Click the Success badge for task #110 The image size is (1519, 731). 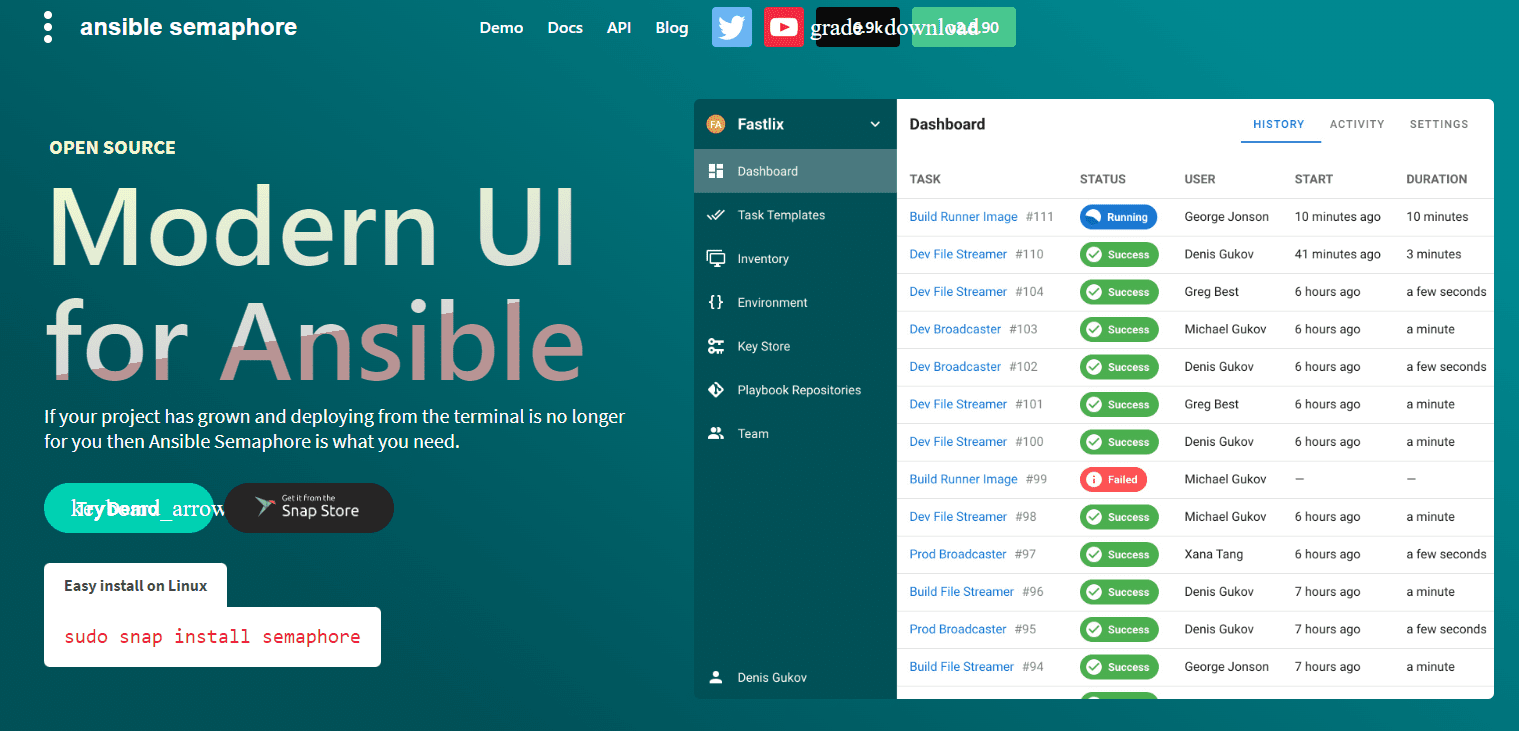click(x=1119, y=254)
